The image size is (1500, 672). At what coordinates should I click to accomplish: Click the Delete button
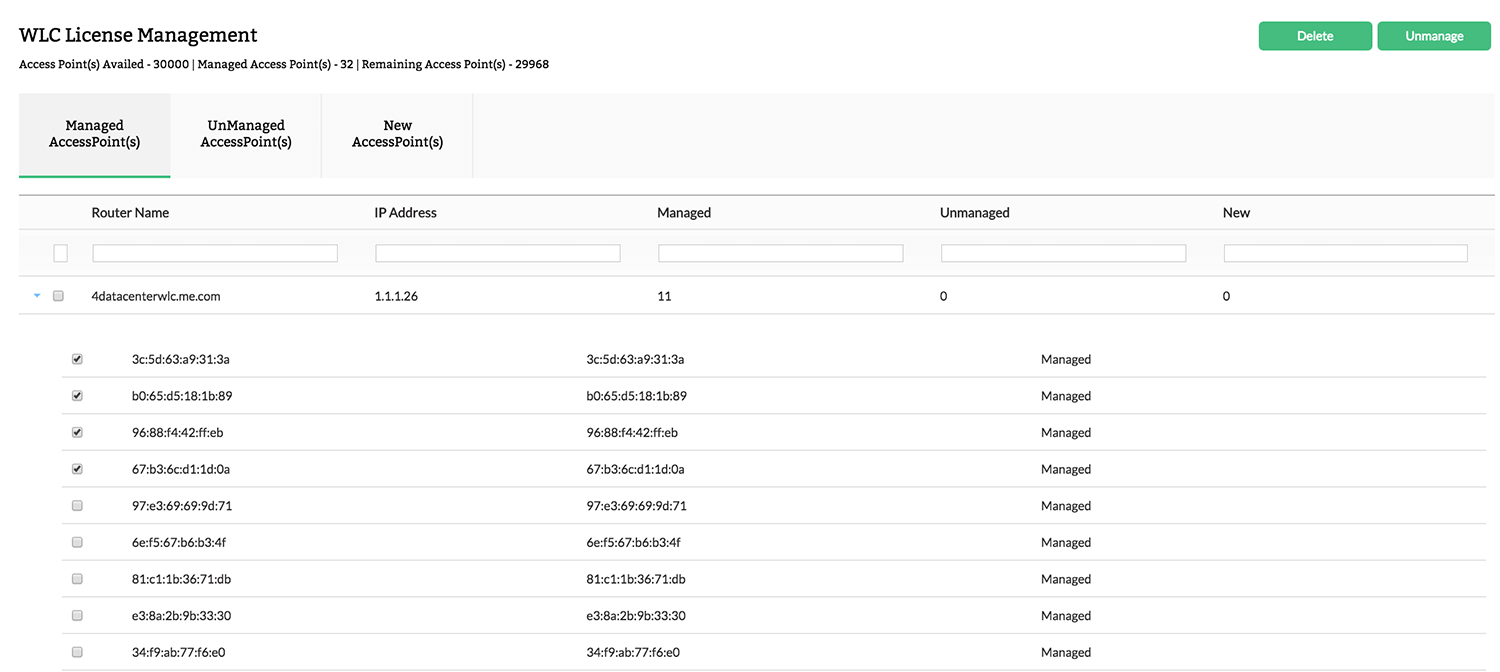(1315, 35)
